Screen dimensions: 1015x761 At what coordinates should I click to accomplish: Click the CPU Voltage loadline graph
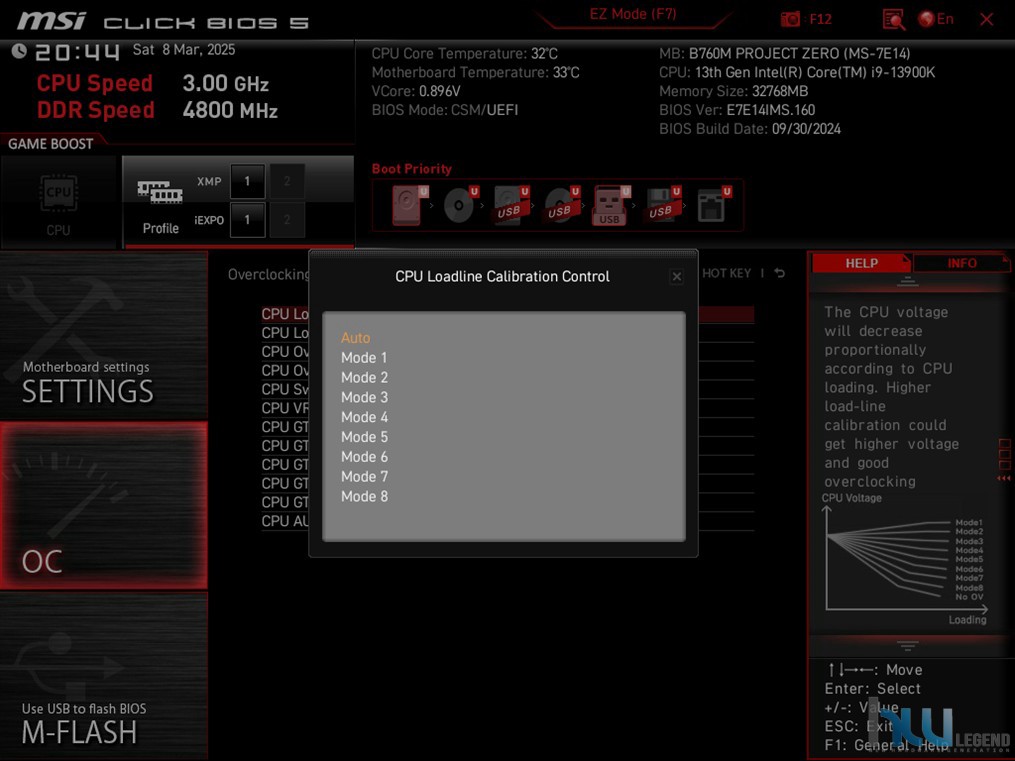pos(905,560)
